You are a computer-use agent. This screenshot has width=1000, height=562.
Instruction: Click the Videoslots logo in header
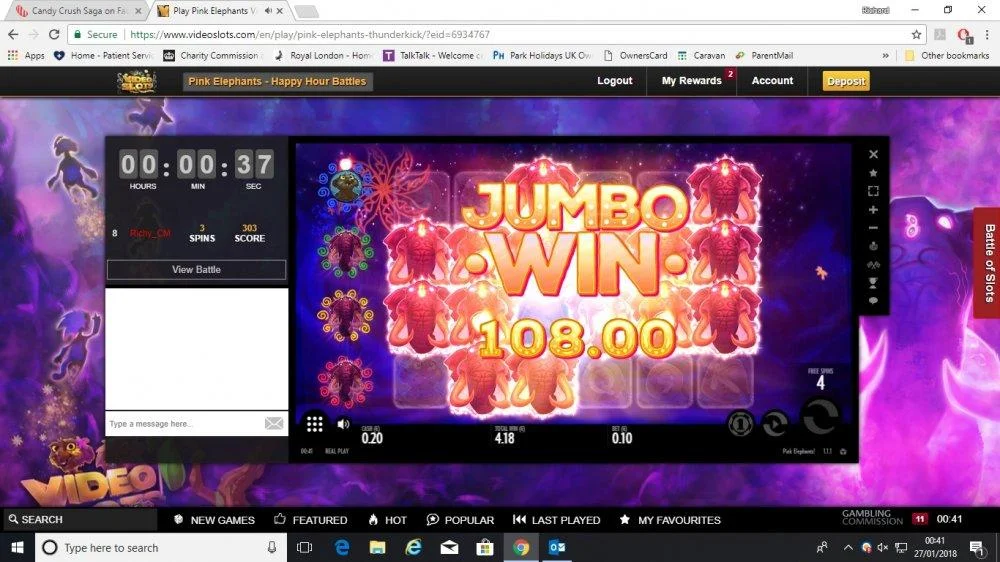click(x=136, y=81)
